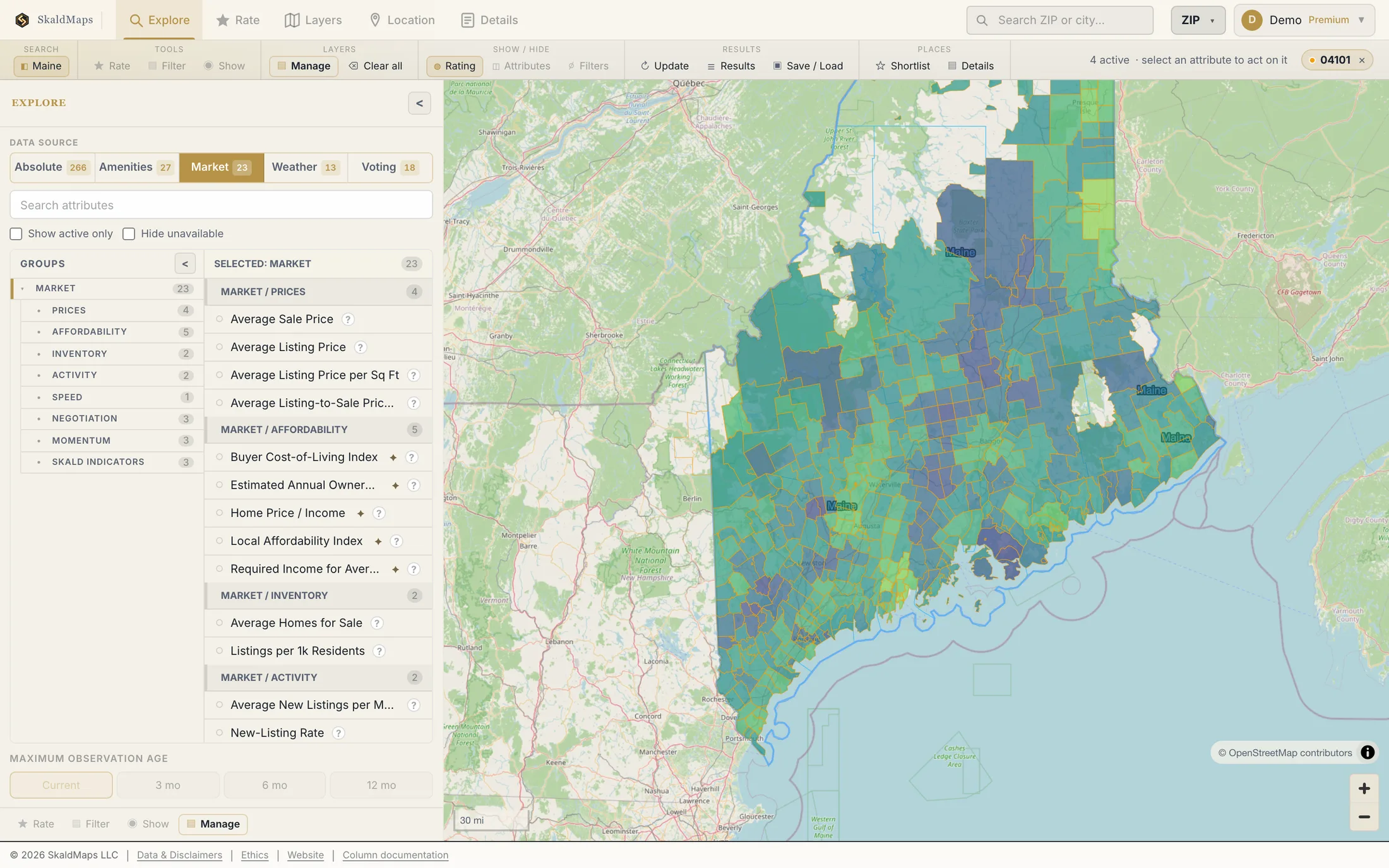
Task: Select the Affordability subgroup
Action: coord(112,332)
